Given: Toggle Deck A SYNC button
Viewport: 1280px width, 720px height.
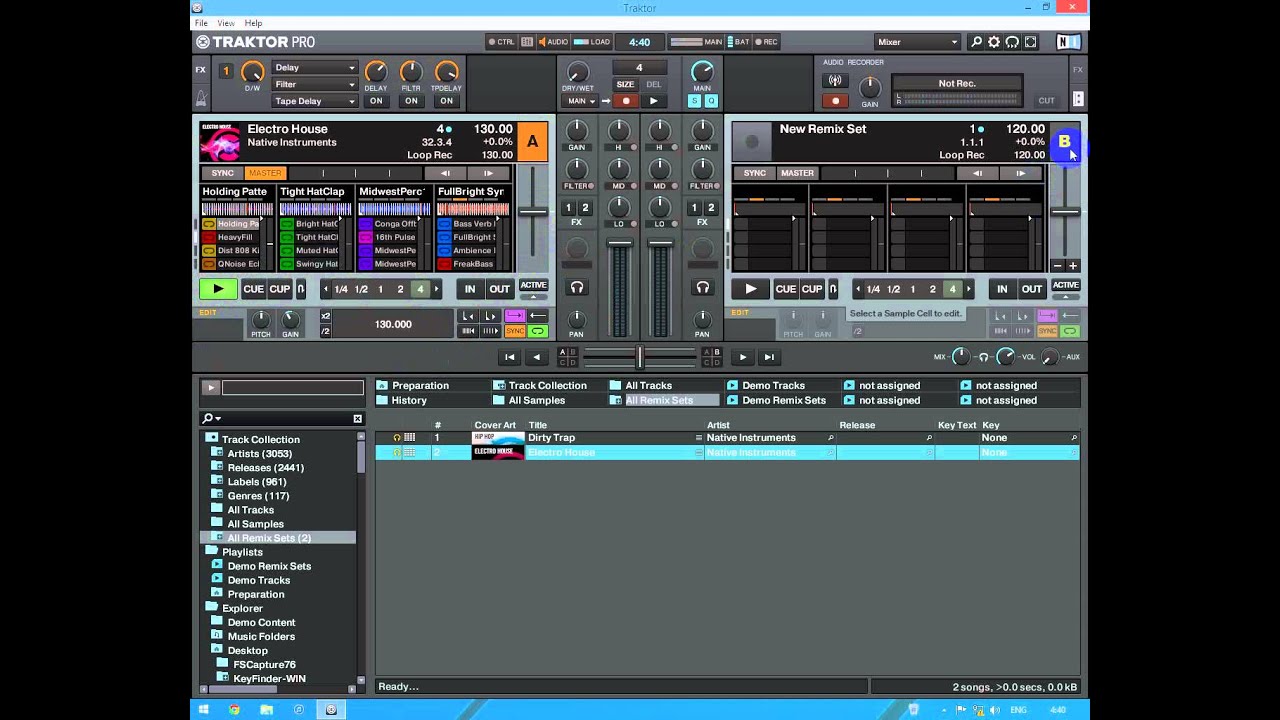Looking at the screenshot, I should tap(222, 173).
